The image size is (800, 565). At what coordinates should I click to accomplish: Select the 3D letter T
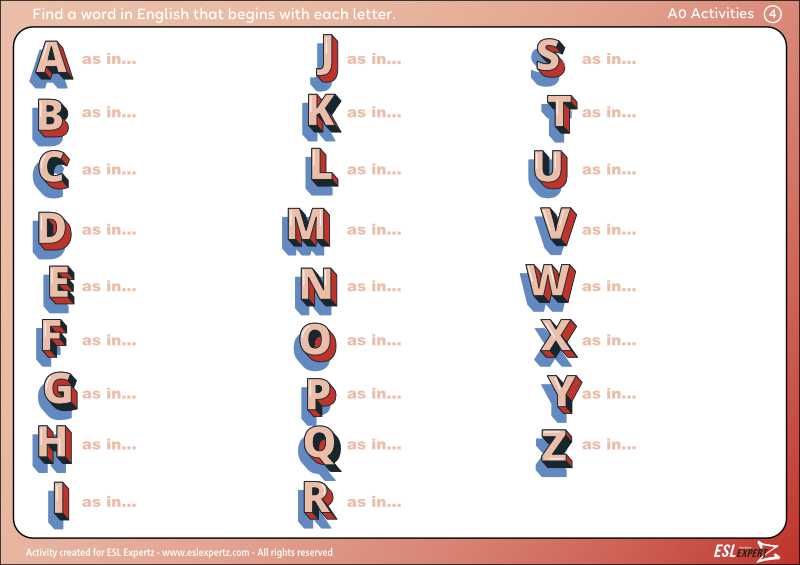(559, 117)
